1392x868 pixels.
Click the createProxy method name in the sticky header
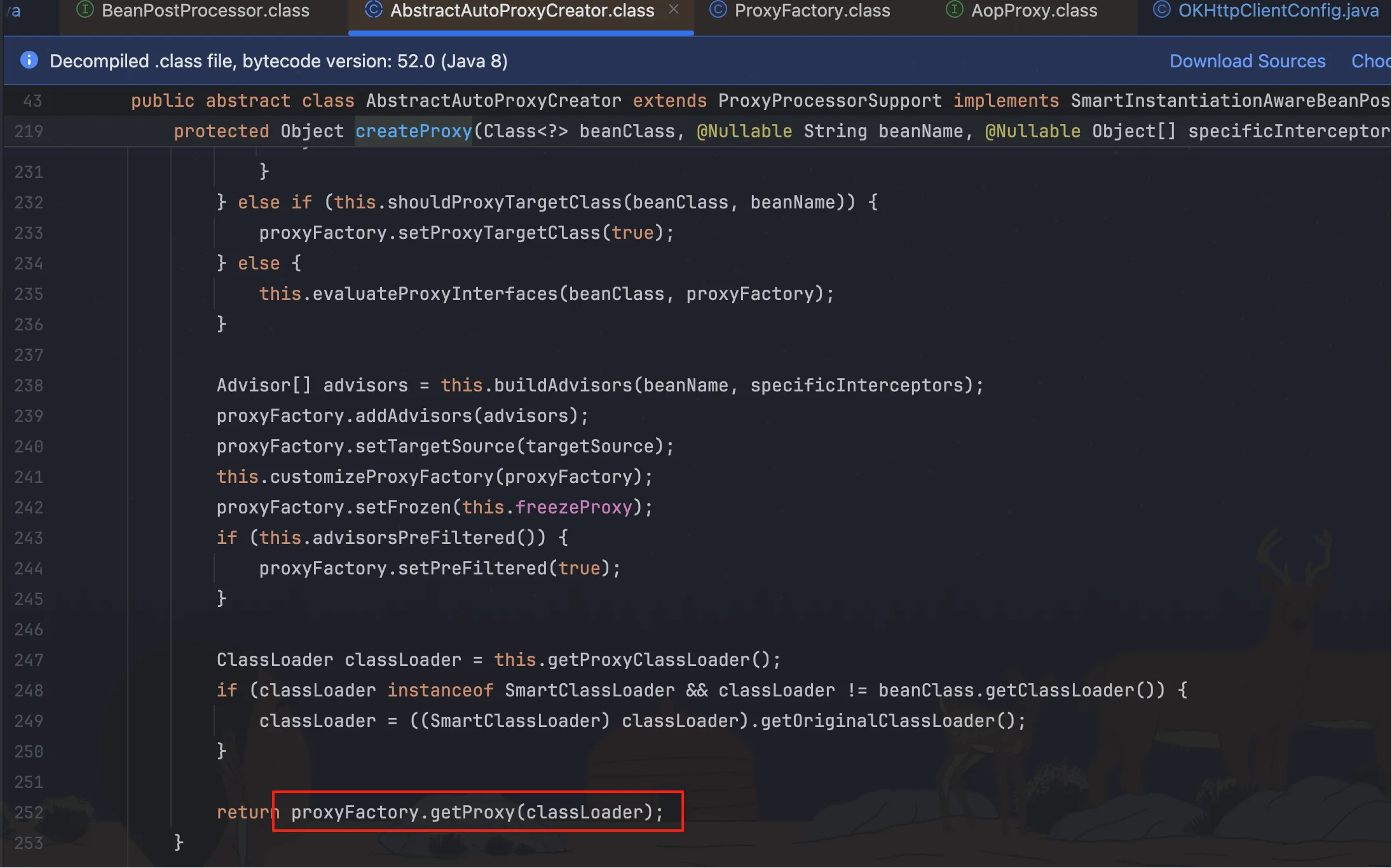pos(413,132)
